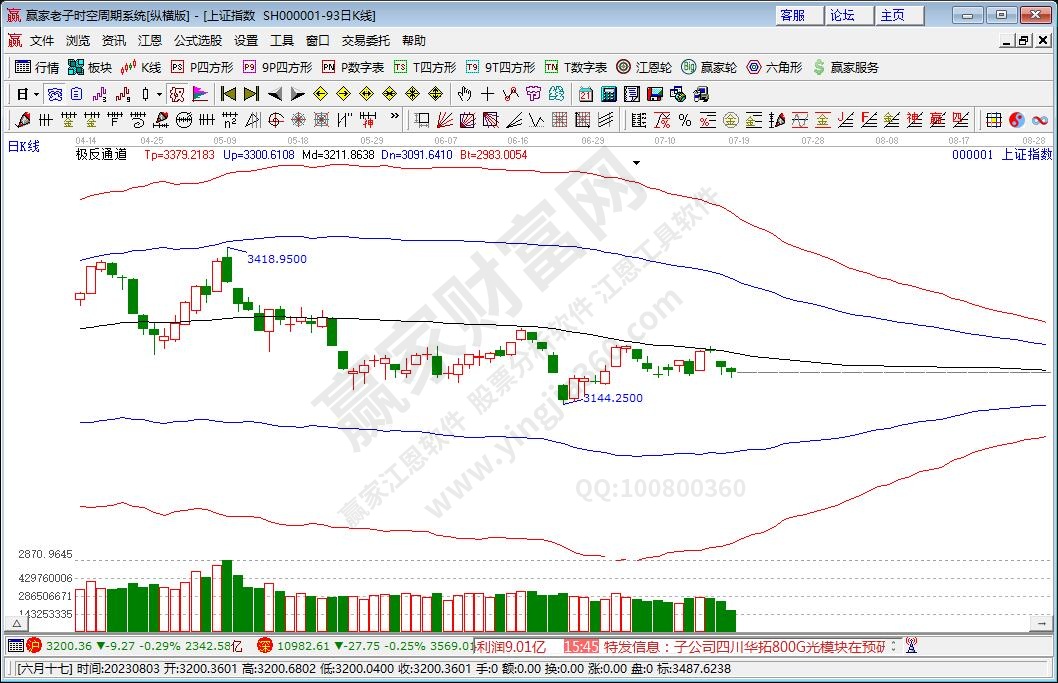This screenshot has height=683, width=1058.
Task: Click the save floppy disk icon
Action: coord(654,94)
